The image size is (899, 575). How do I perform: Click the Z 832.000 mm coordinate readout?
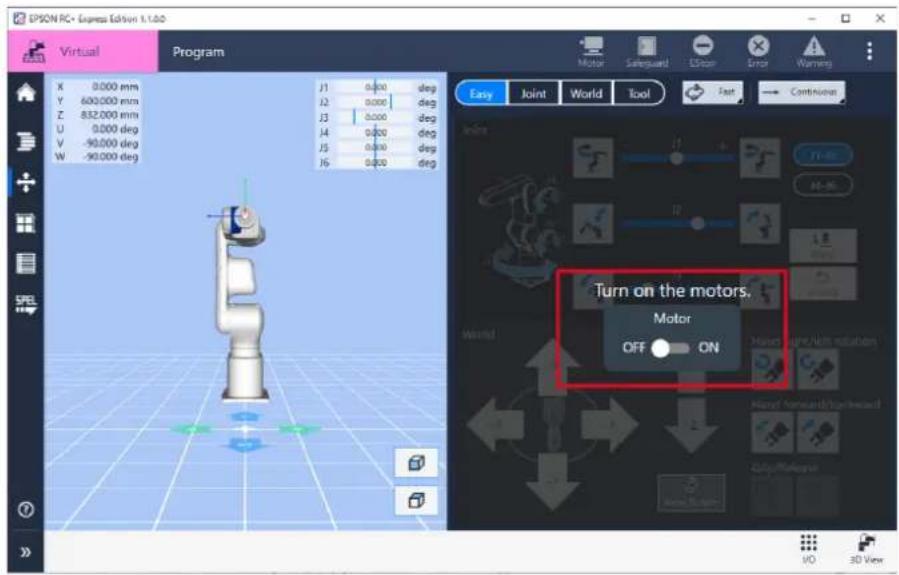coord(97,115)
